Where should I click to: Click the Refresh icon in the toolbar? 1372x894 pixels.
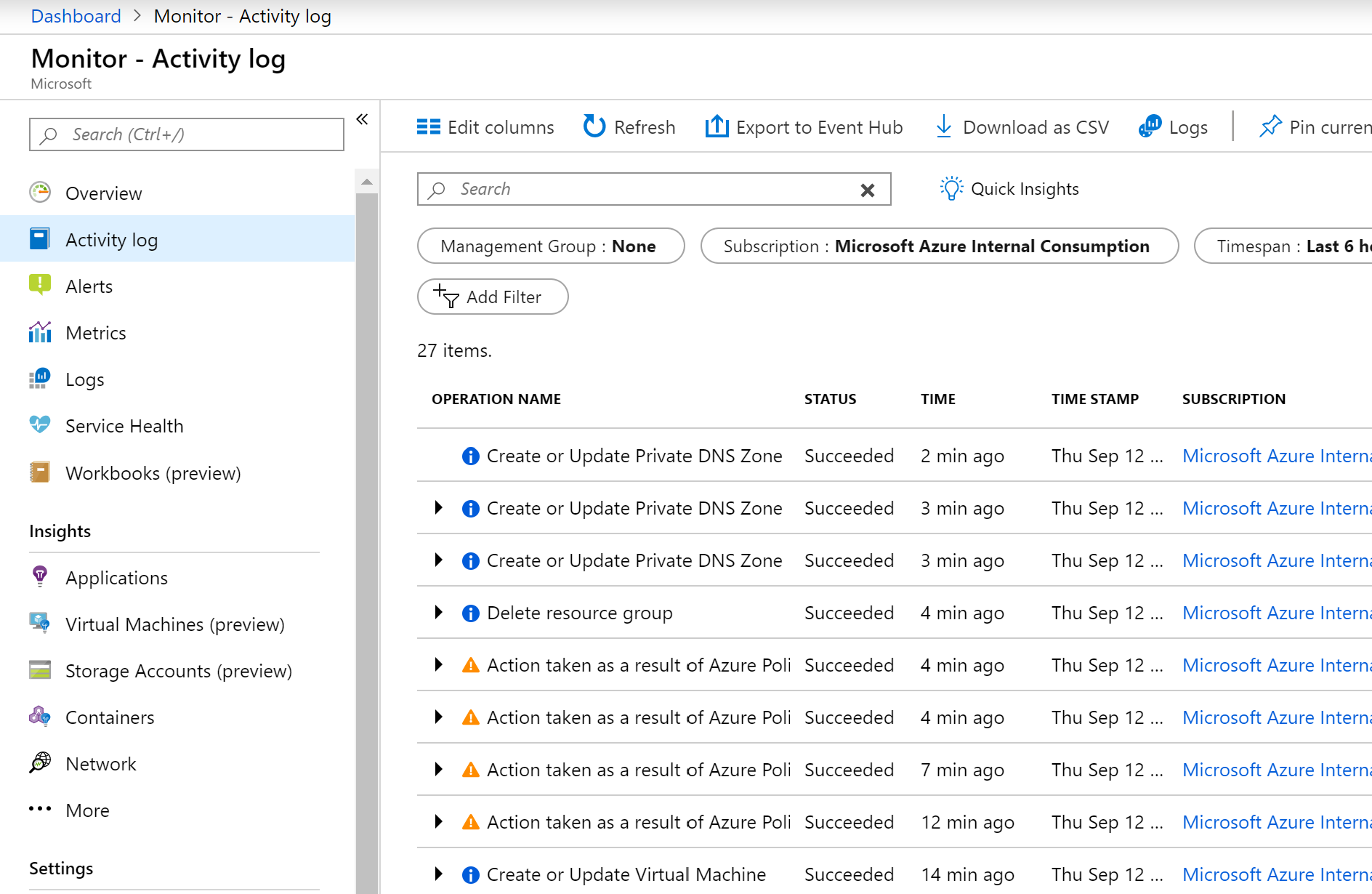[x=594, y=126]
